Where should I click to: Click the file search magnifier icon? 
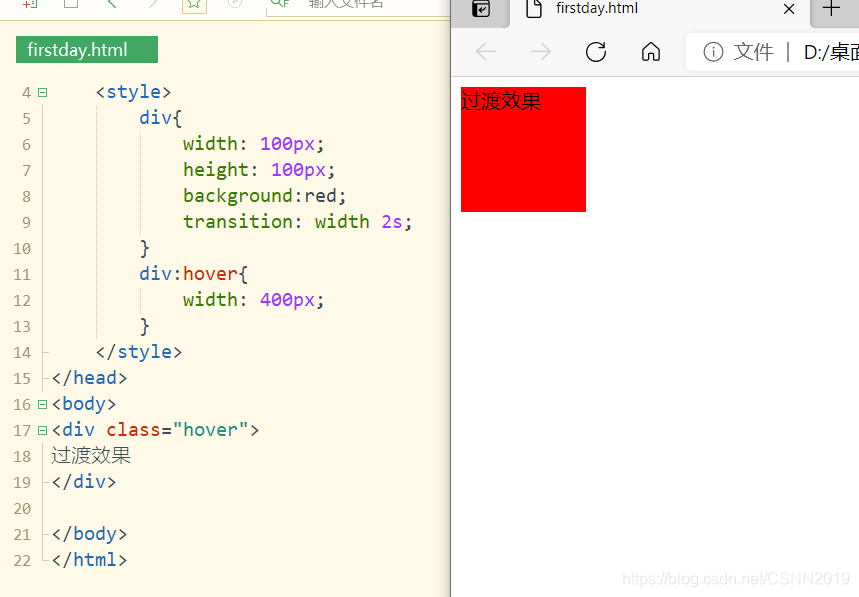click(x=280, y=3)
